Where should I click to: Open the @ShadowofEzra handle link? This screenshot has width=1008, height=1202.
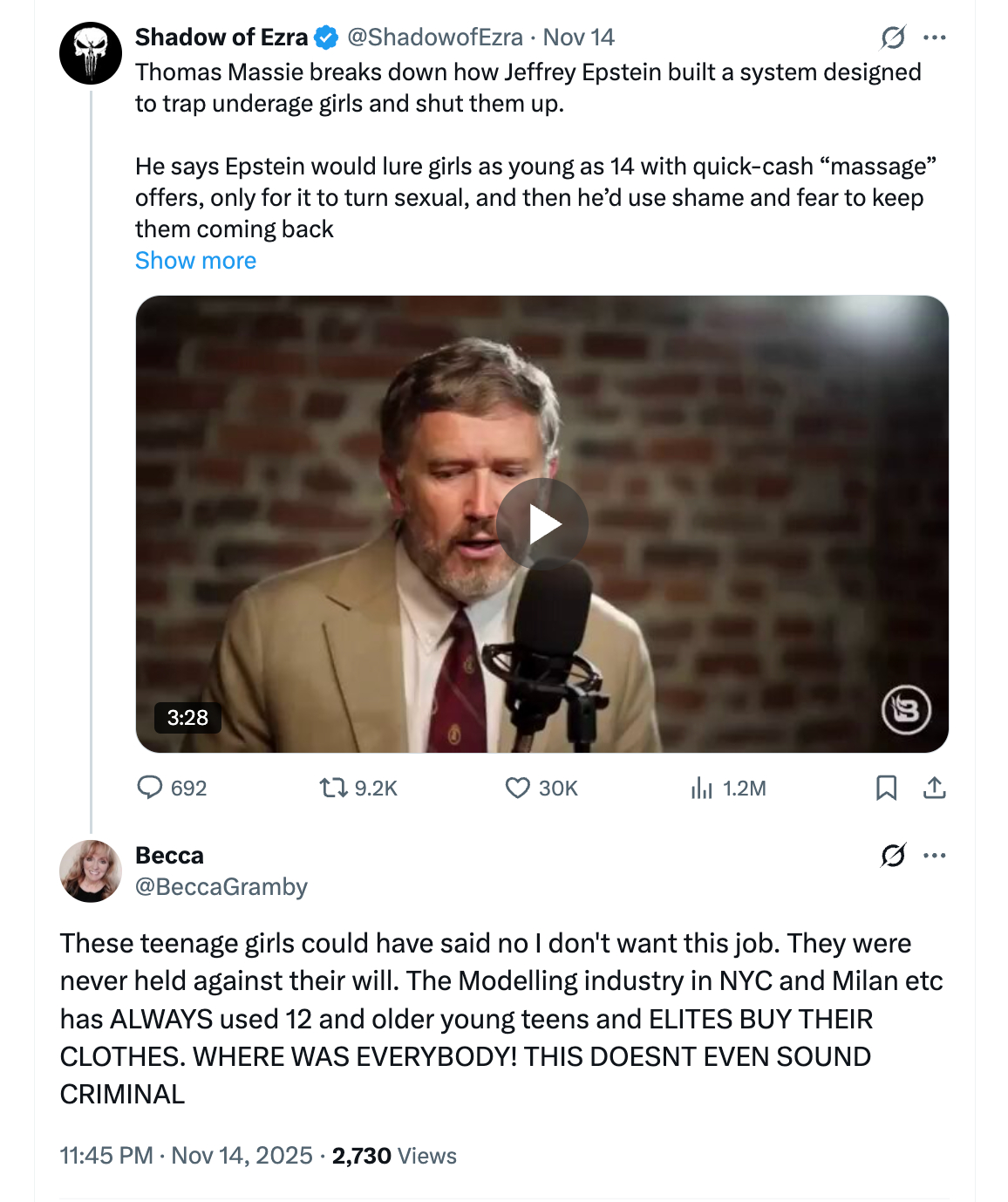click(x=434, y=38)
